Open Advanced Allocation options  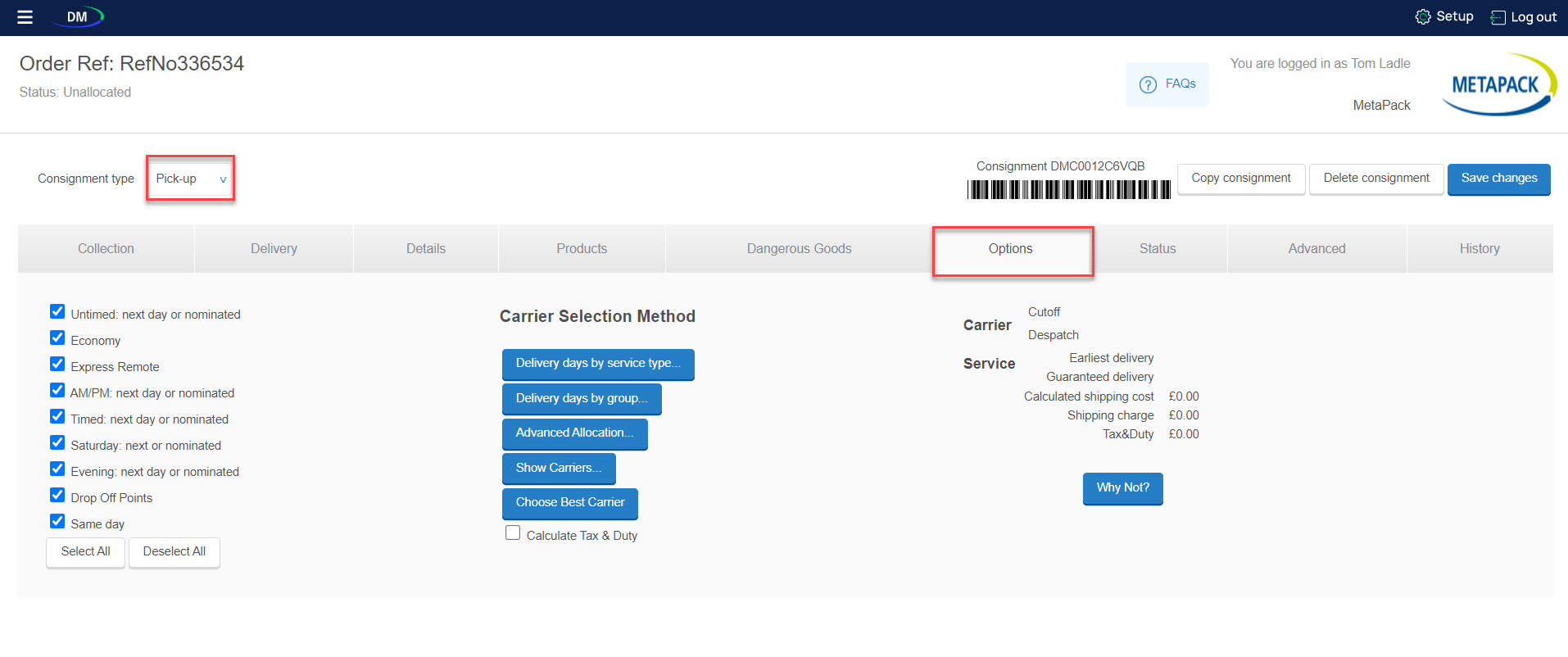pyautogui.click(x=574, y=433)
